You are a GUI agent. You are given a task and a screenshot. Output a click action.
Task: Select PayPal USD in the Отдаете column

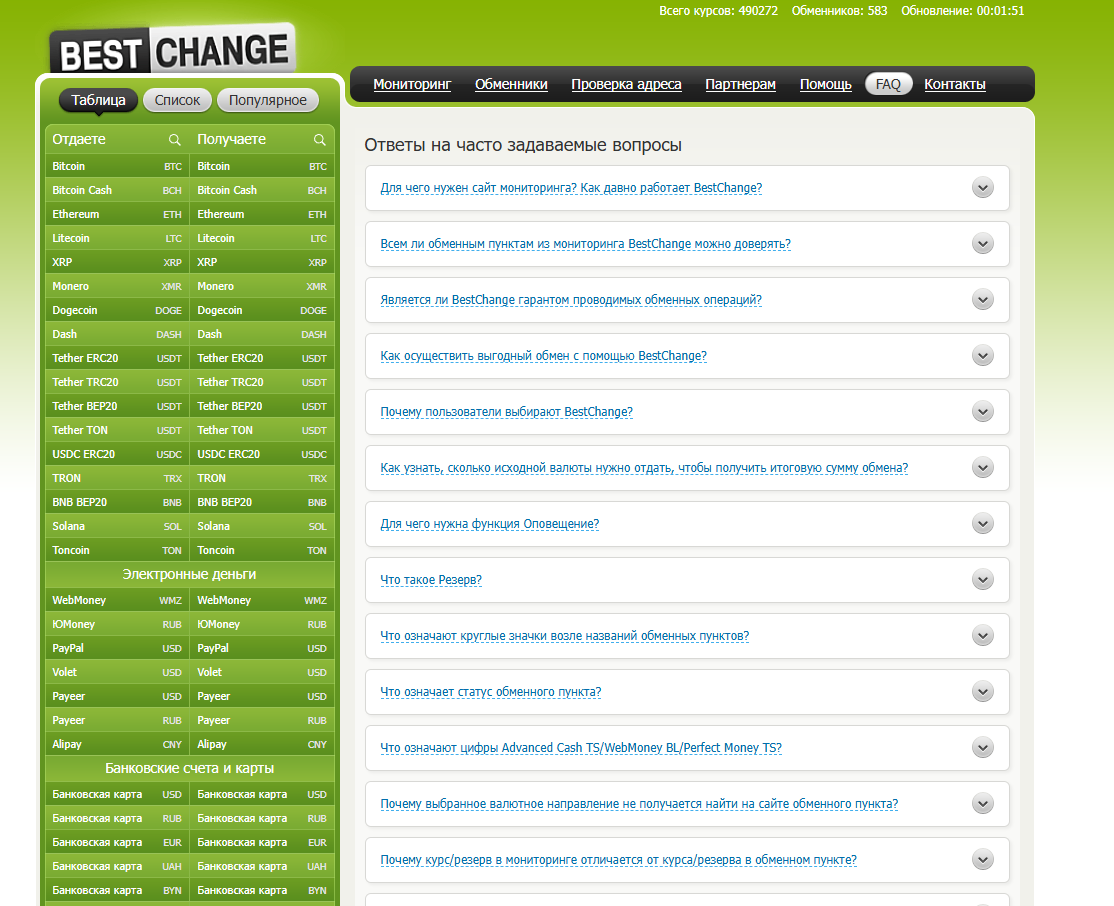point(117,649)
